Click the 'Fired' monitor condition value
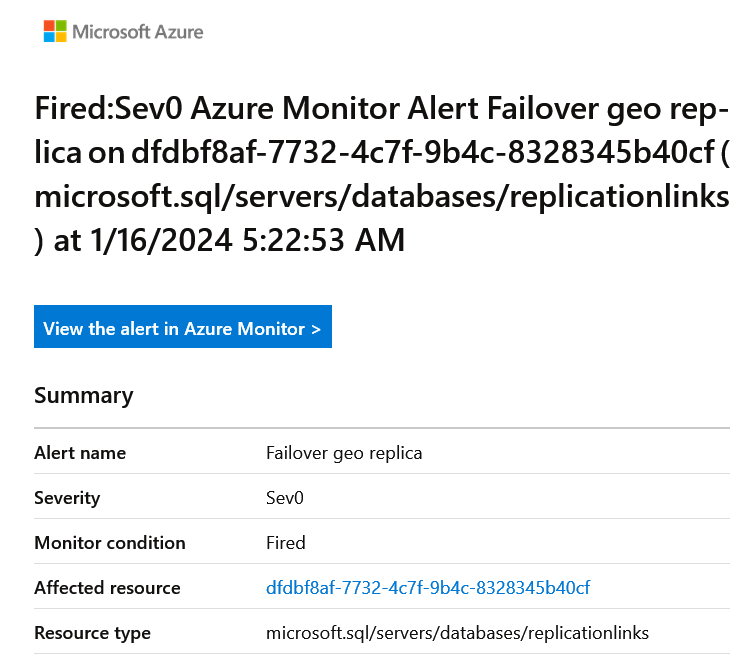This screenshot has width=740, height=659. 286,543
